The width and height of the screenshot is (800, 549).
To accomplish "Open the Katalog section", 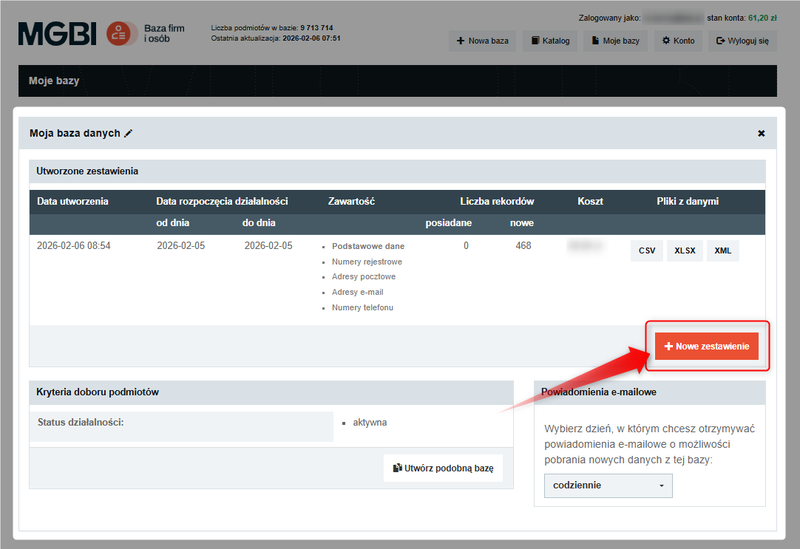I will coord(550,41).
